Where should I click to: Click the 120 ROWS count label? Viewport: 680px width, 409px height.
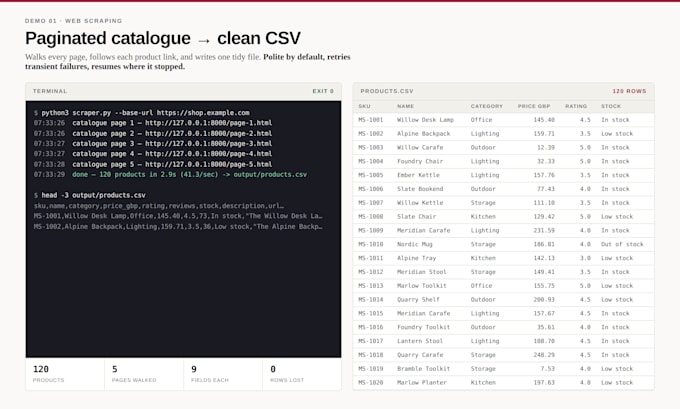[629, 91]
